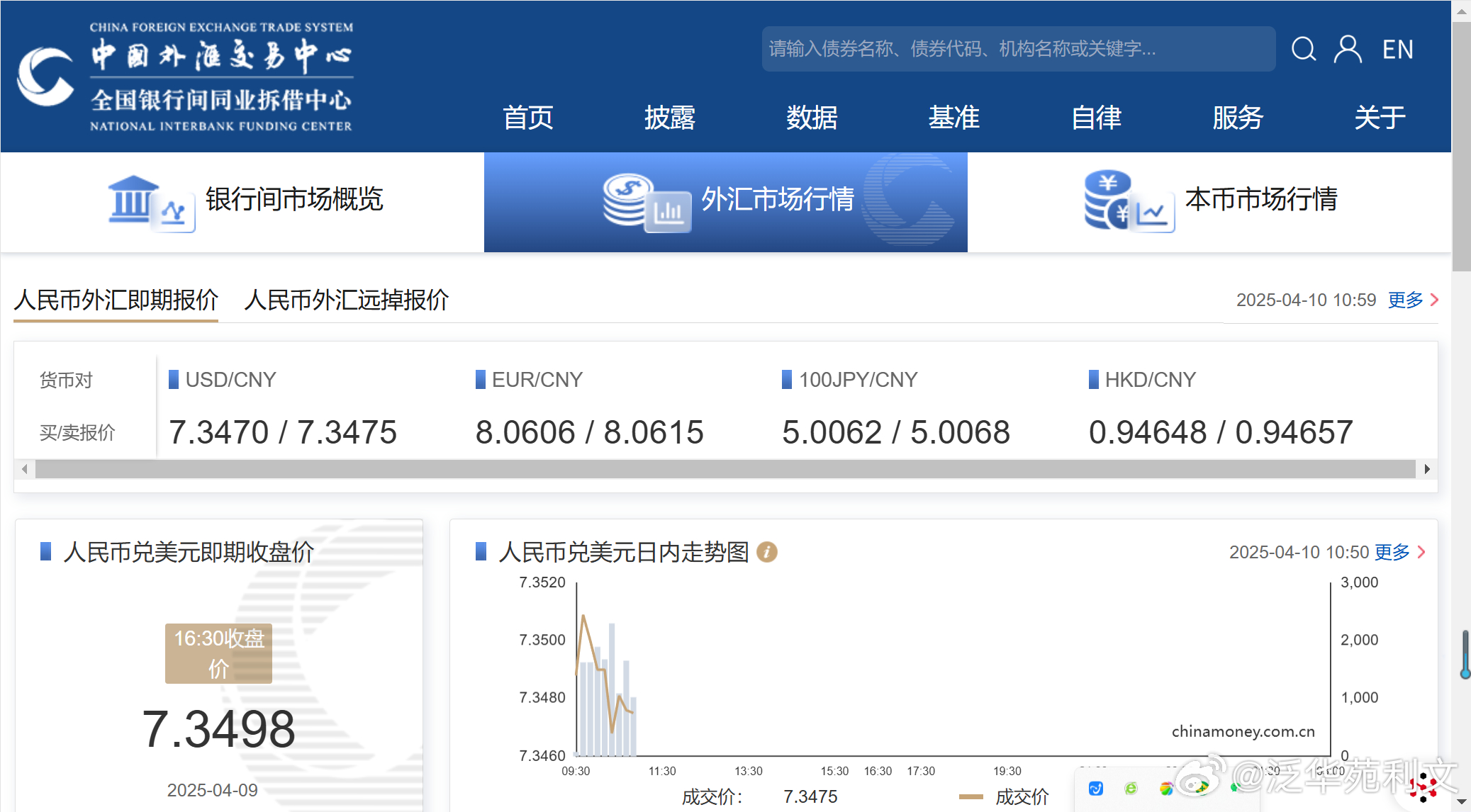This screenshot has height=812, width=1471.
Task: Open the 数据 navigation menu
Action: point(811,118)
